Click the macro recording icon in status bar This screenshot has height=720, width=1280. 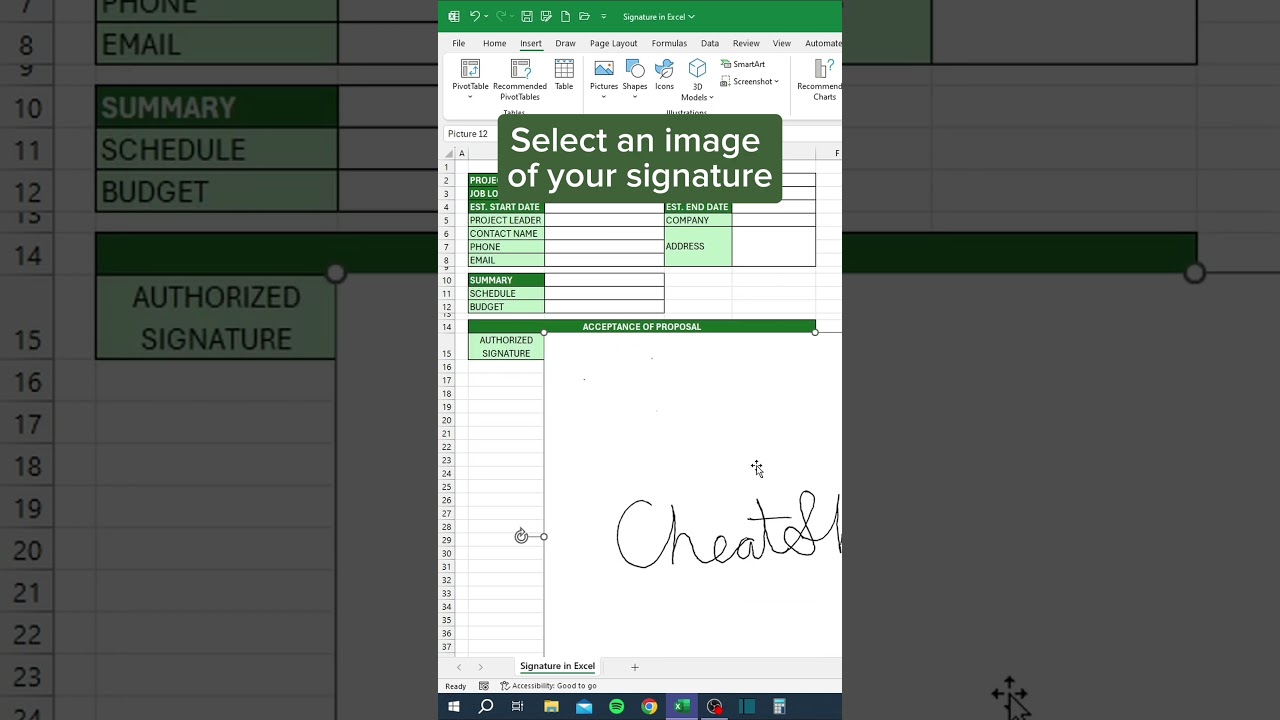[484, 686]
